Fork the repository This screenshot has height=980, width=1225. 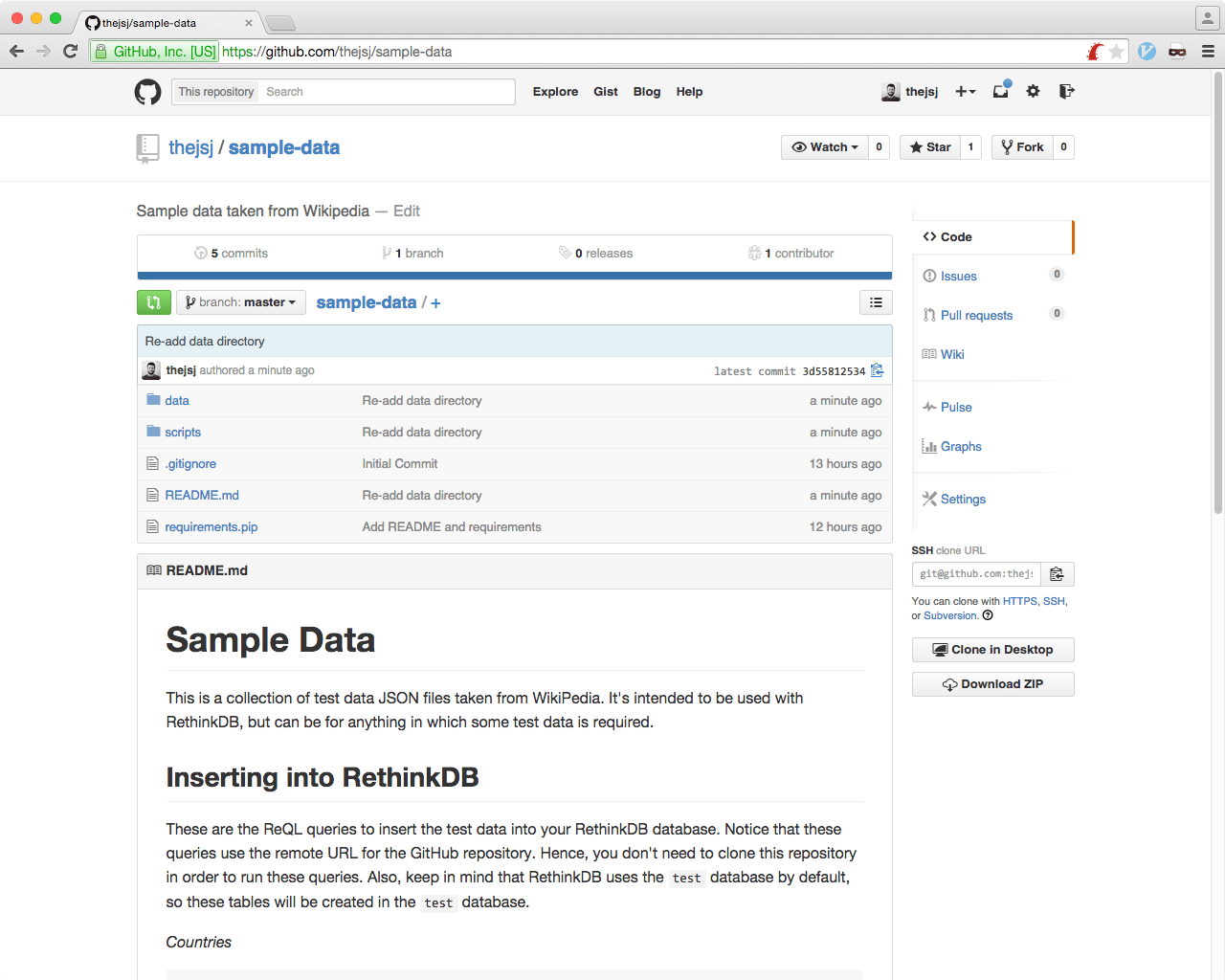(1022, 147)
